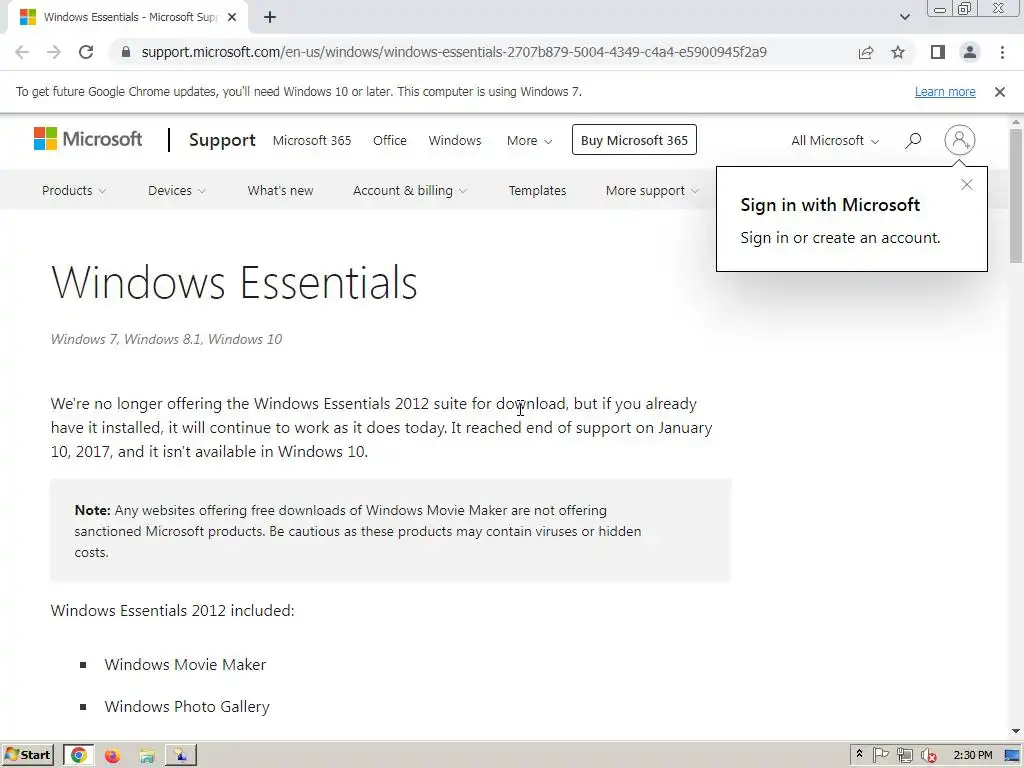Click the fourth taskbar application icon
Viewport: 1024px width, 768px height.
(180, 755)
